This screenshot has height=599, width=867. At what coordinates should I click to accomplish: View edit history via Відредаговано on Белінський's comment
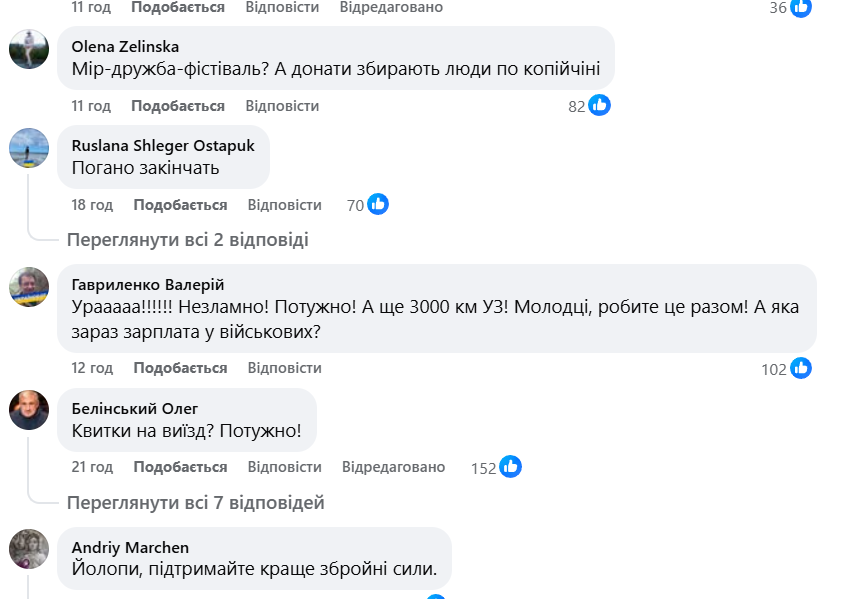pos(393,467)
